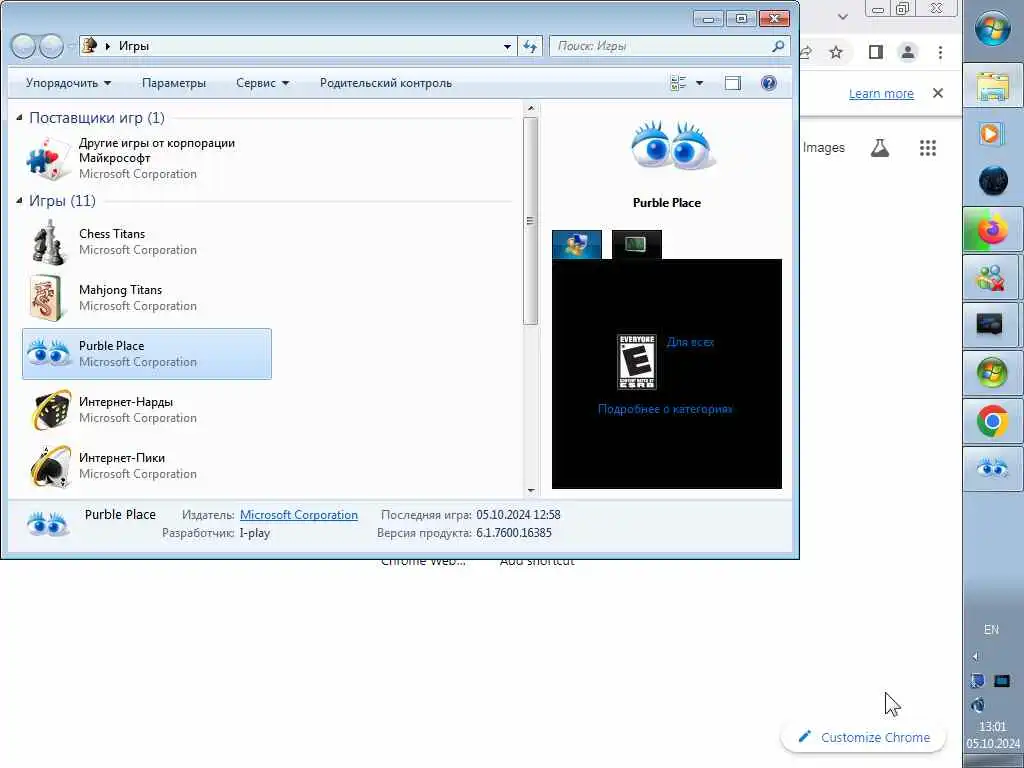Click the back navigation button
The width and height of the screenshot is (1024, 768).
click(x=24, y=46)
